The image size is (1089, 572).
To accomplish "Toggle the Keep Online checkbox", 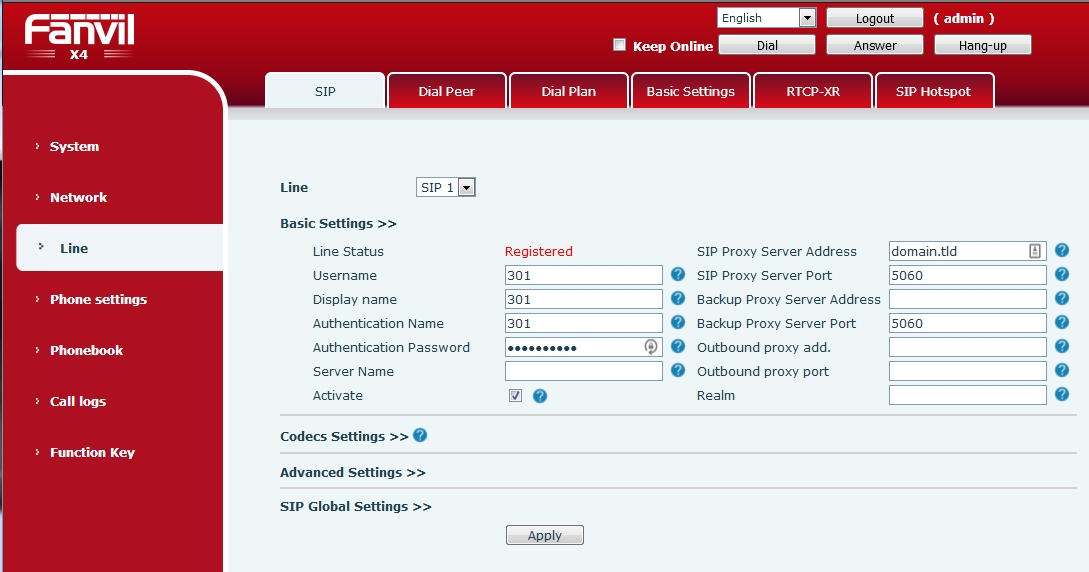I will [x=619, y=45].
